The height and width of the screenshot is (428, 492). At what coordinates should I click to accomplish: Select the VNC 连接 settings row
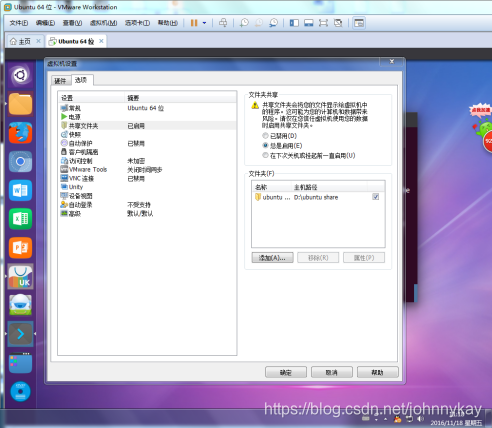point(147,178)
